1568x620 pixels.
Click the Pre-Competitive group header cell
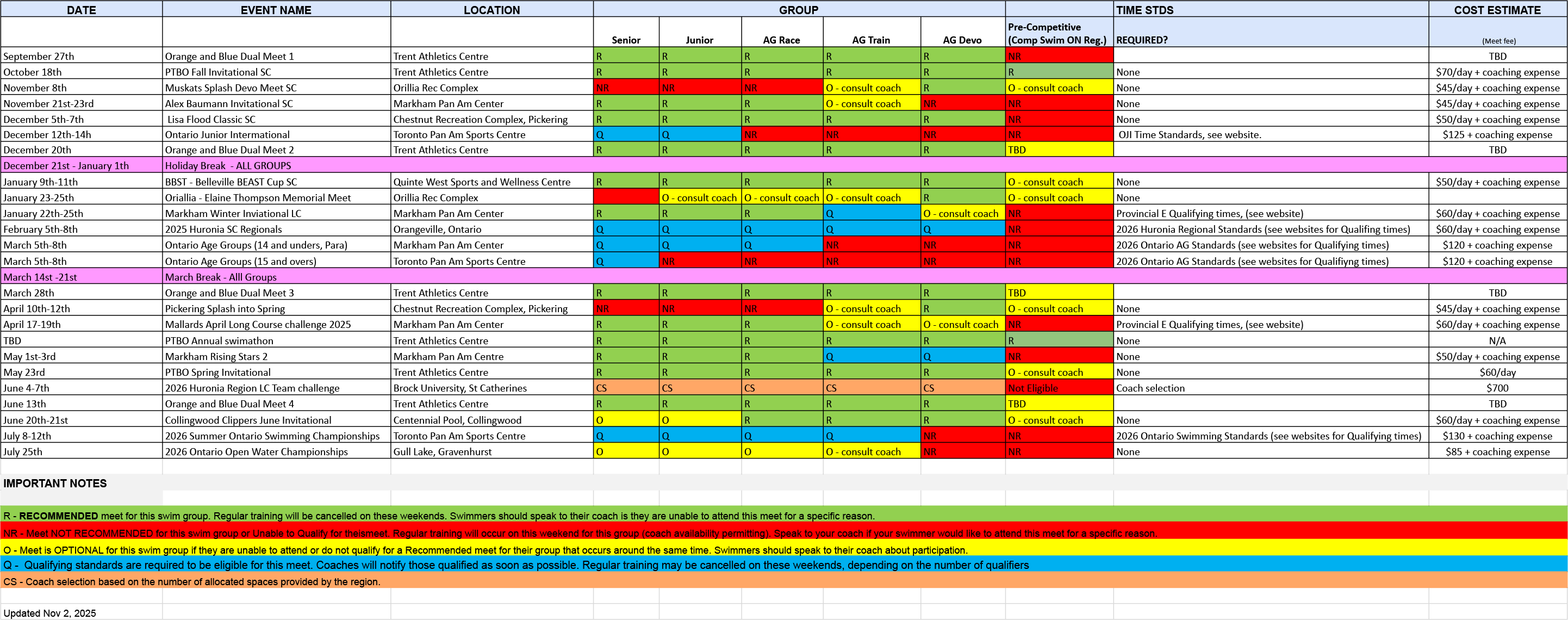pyautogui.click(x=1058, y=34)
